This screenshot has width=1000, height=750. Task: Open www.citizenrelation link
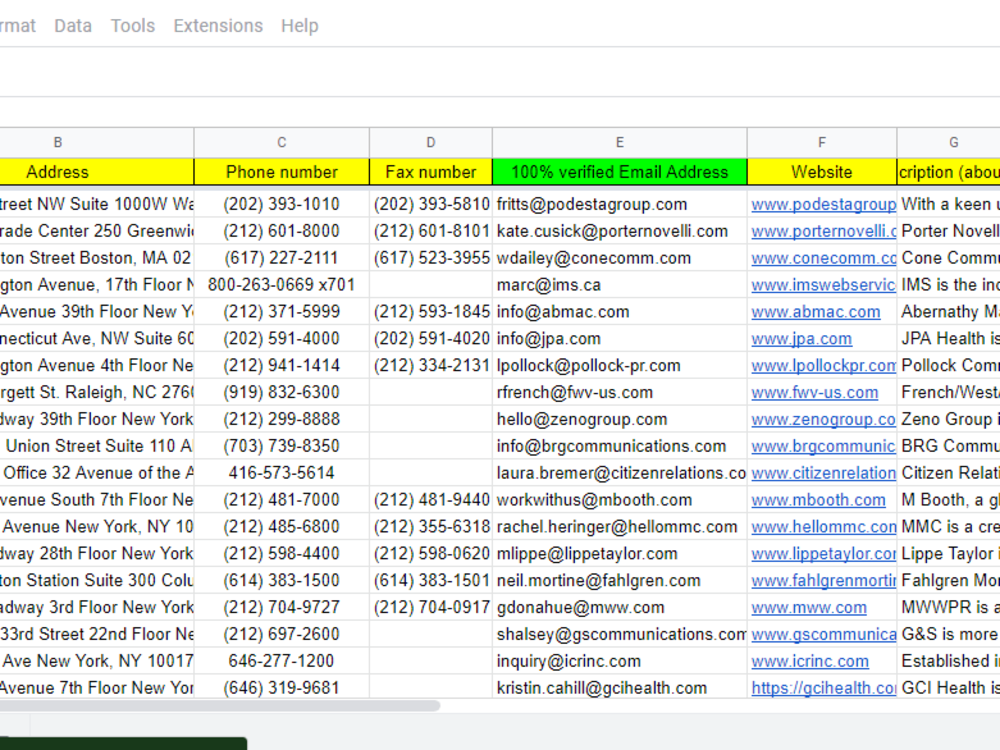(x=823, y=473)
